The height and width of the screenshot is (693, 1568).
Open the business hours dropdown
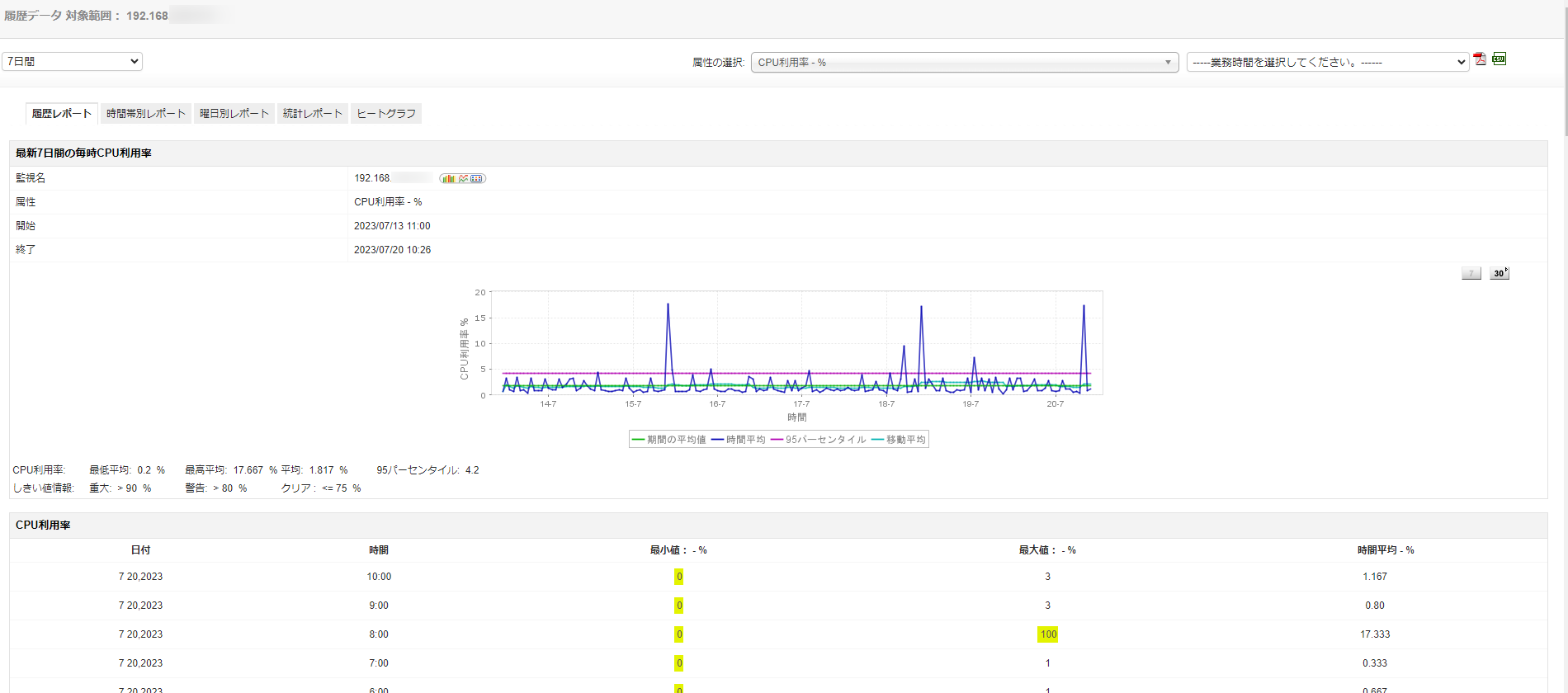[1327, 62]
